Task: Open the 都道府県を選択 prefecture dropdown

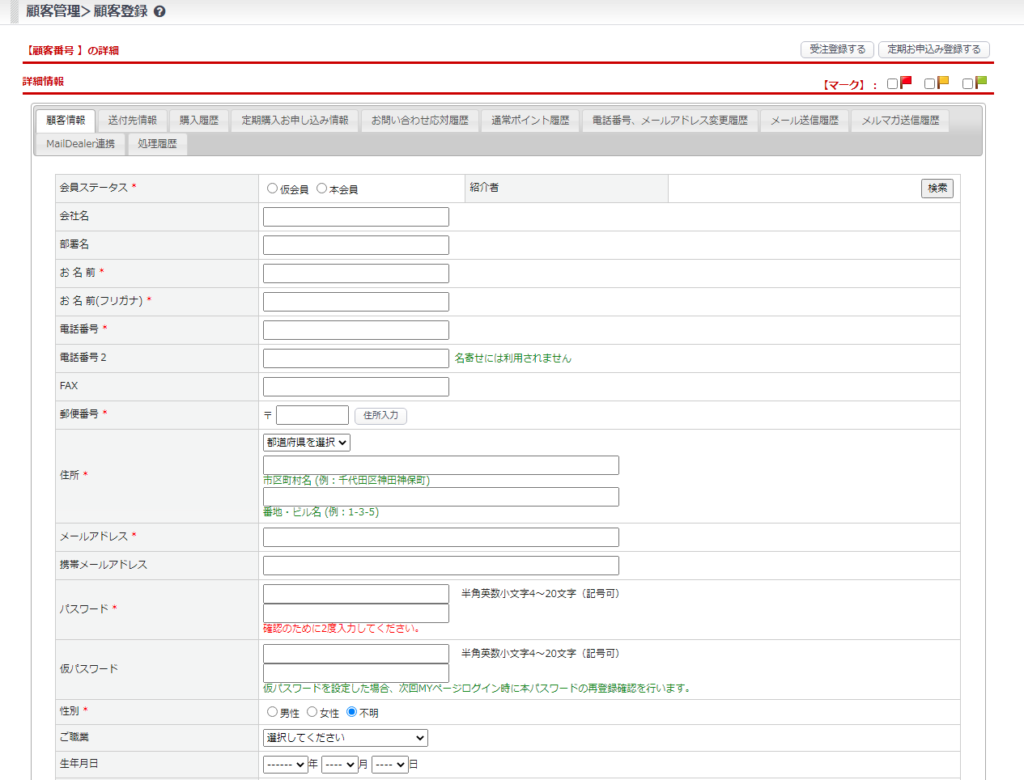Action: coord(306,441)
